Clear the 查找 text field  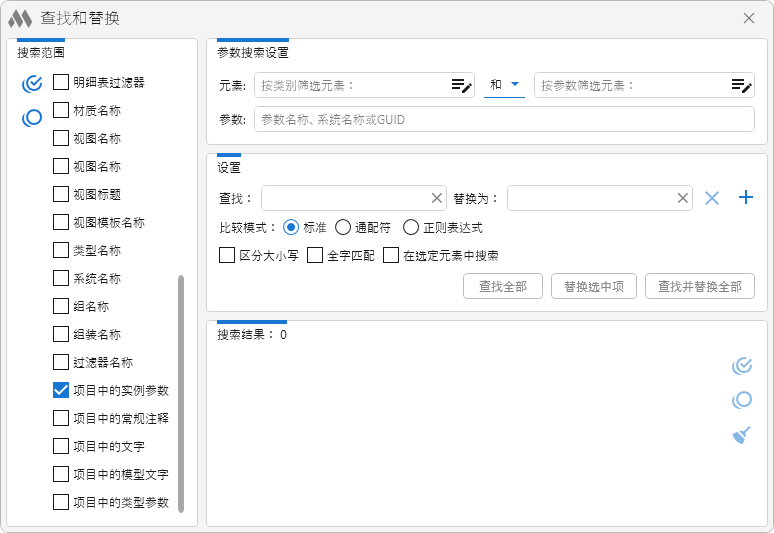point(436,198)
